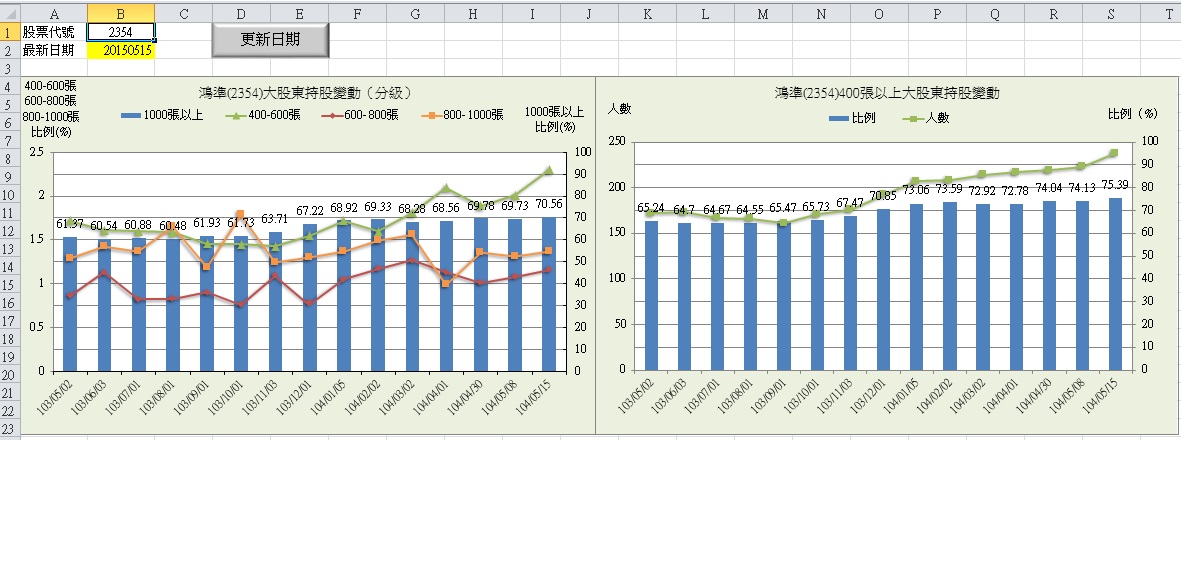Click the orange 800-1000張 peak marker at 103/10/01
Image resolution: width=1181 pixels, height=561 pixels.
tap(240, 214)
